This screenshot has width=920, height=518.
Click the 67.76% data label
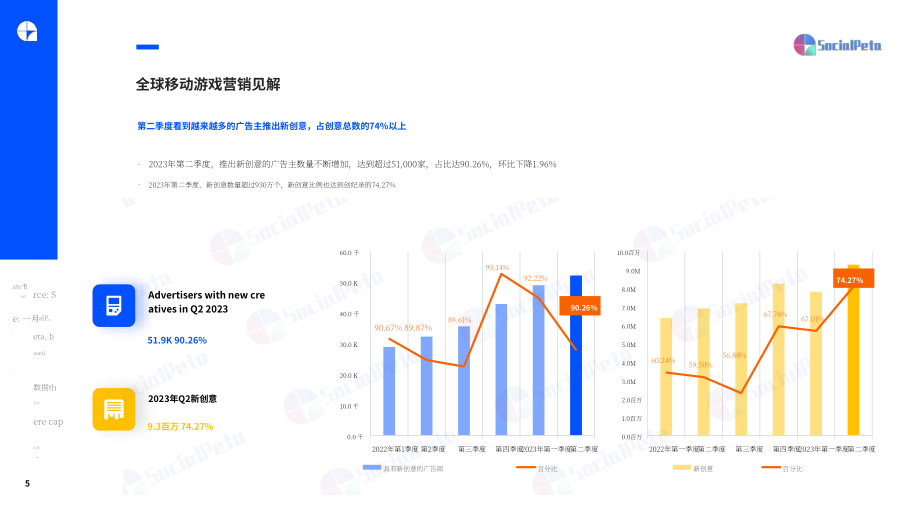(775, 314)
